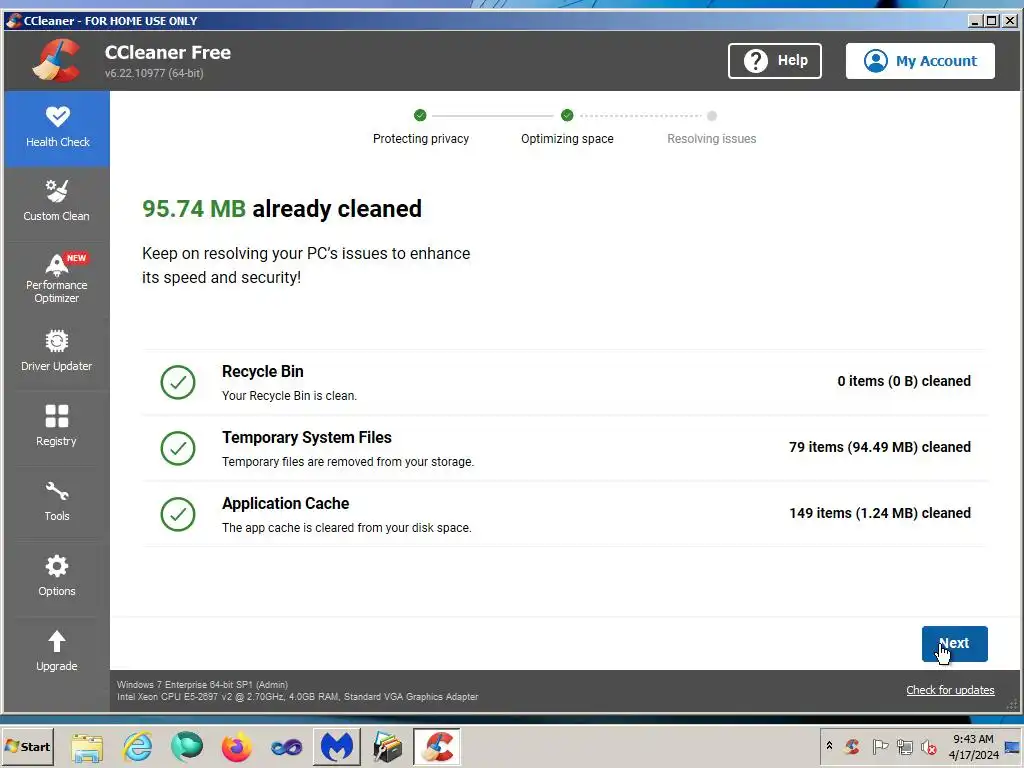
Task: Click the Show desktop button in the taskbar
Action: coord(1012,746)
